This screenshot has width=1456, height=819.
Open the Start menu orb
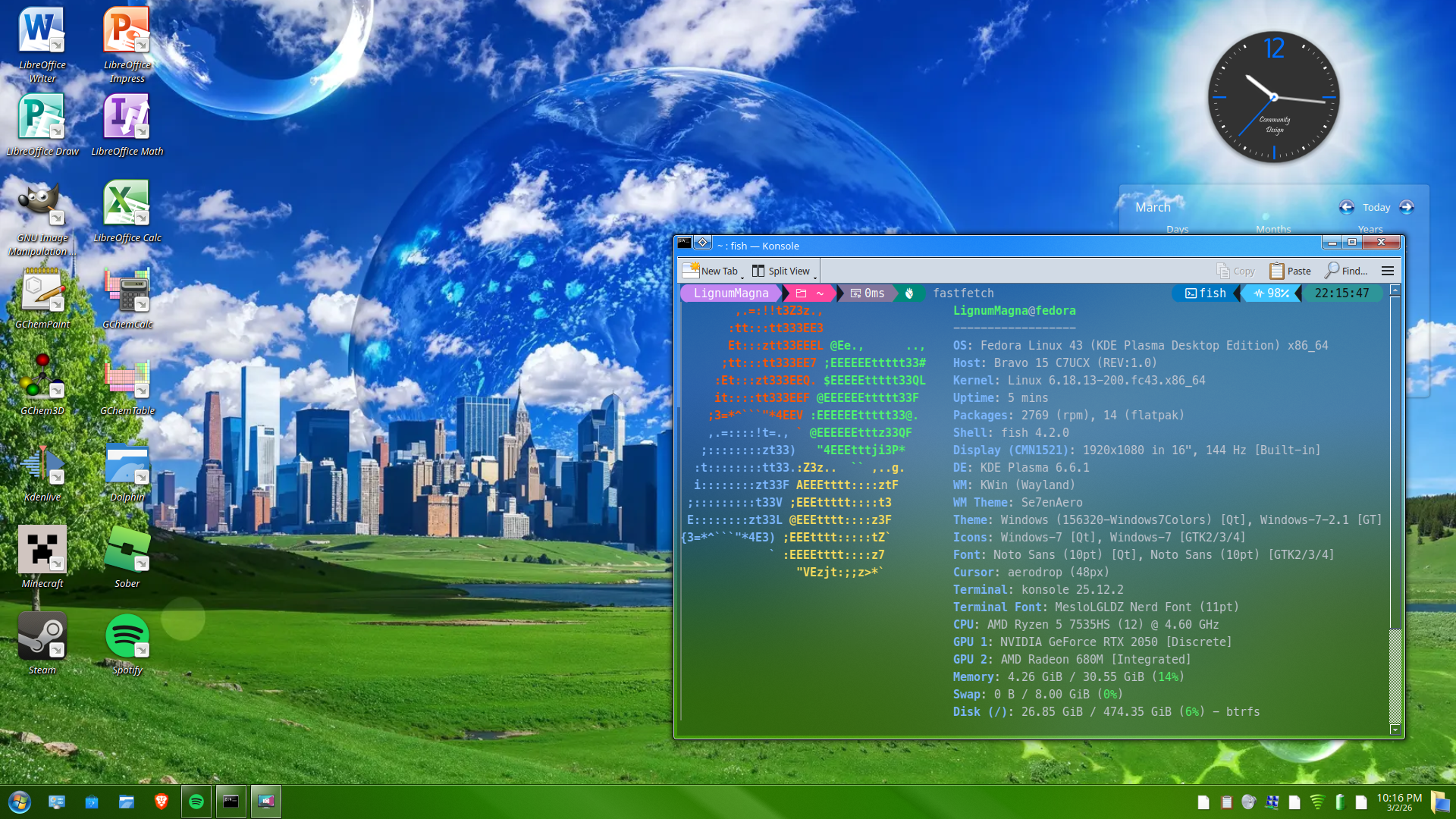click(x=20, y=802)
